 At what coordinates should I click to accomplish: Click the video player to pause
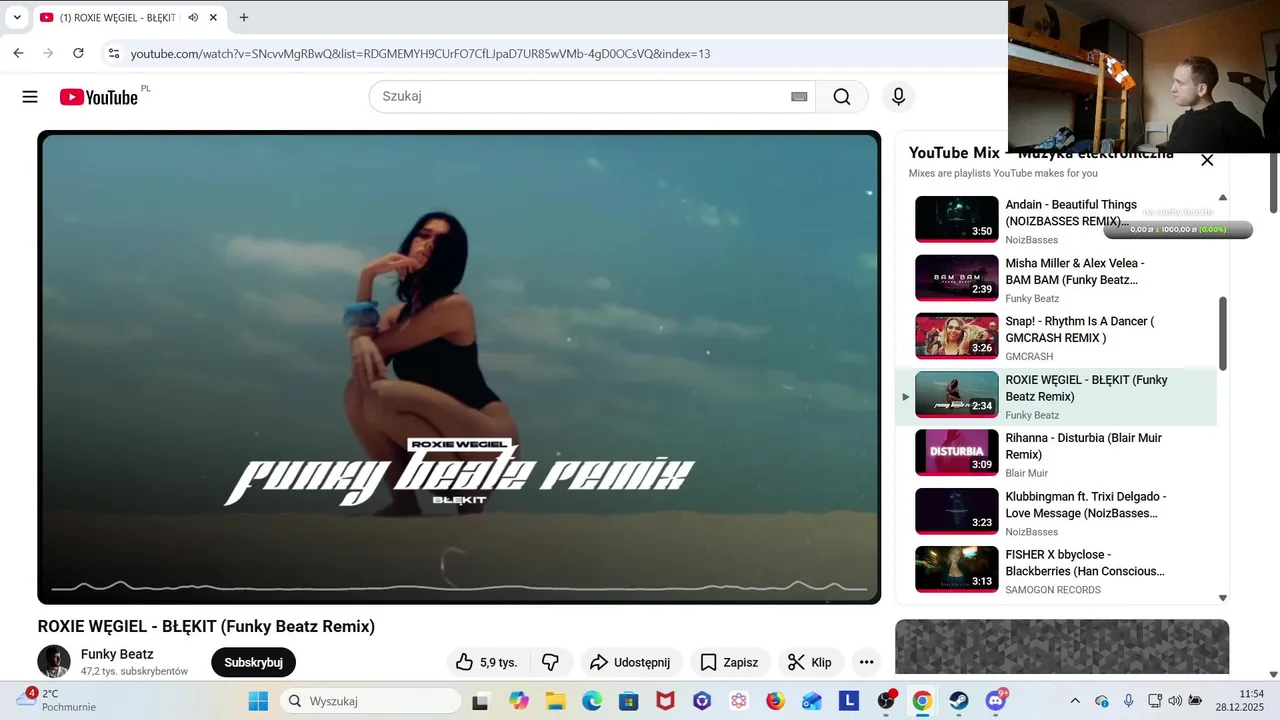[459, 368]
